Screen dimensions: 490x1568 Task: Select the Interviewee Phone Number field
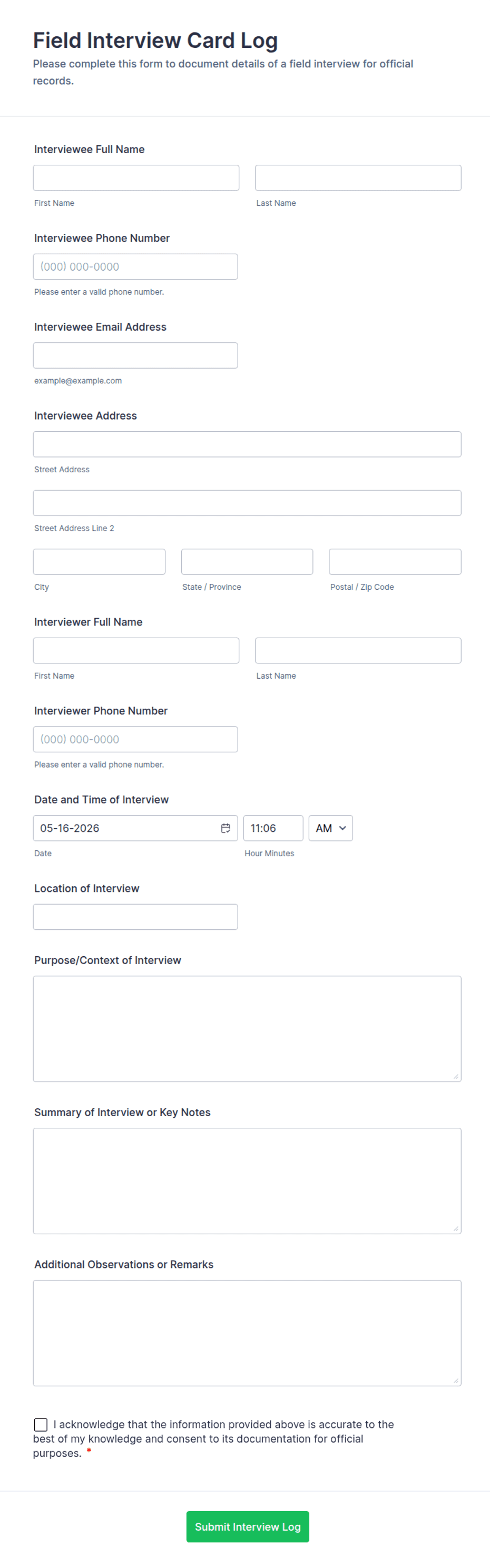[x=135, y=266]
